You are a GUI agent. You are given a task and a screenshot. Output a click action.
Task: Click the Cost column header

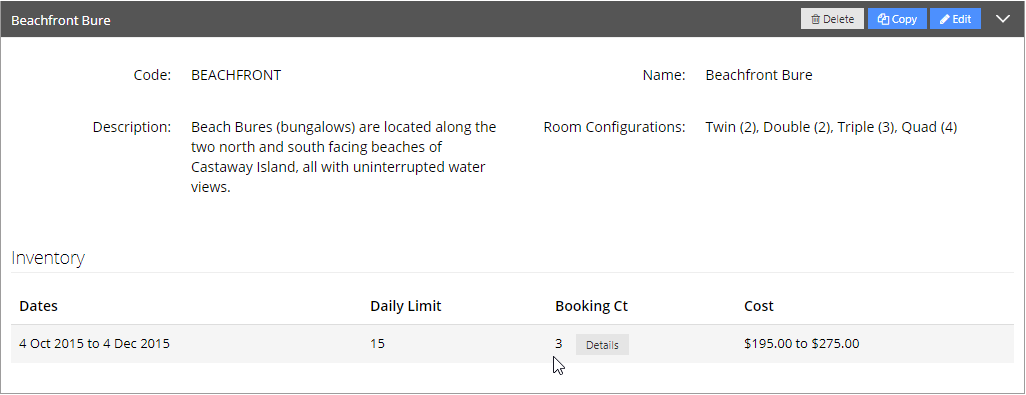point(759,306)
